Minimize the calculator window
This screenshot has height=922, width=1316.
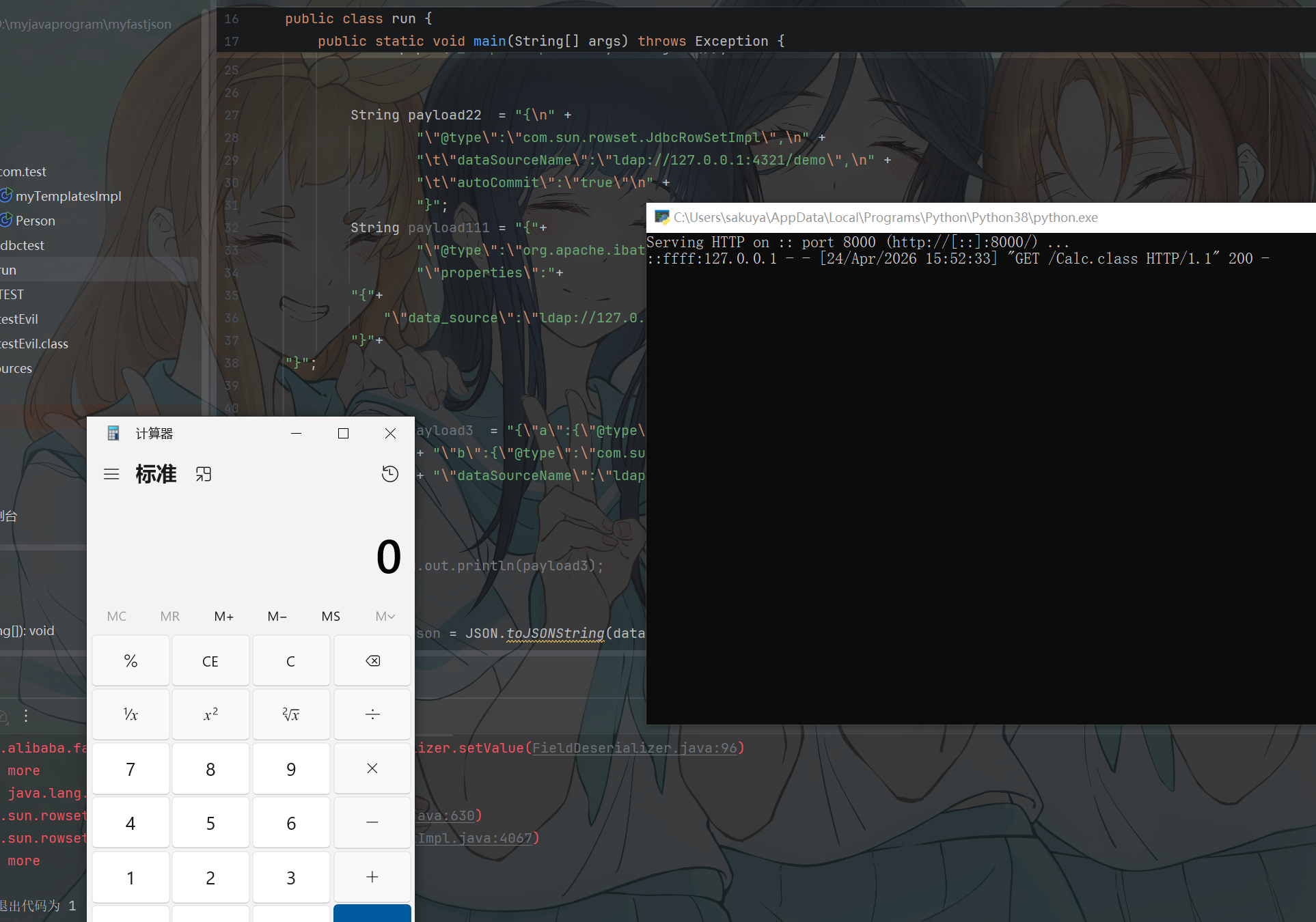tap(296, 433)
